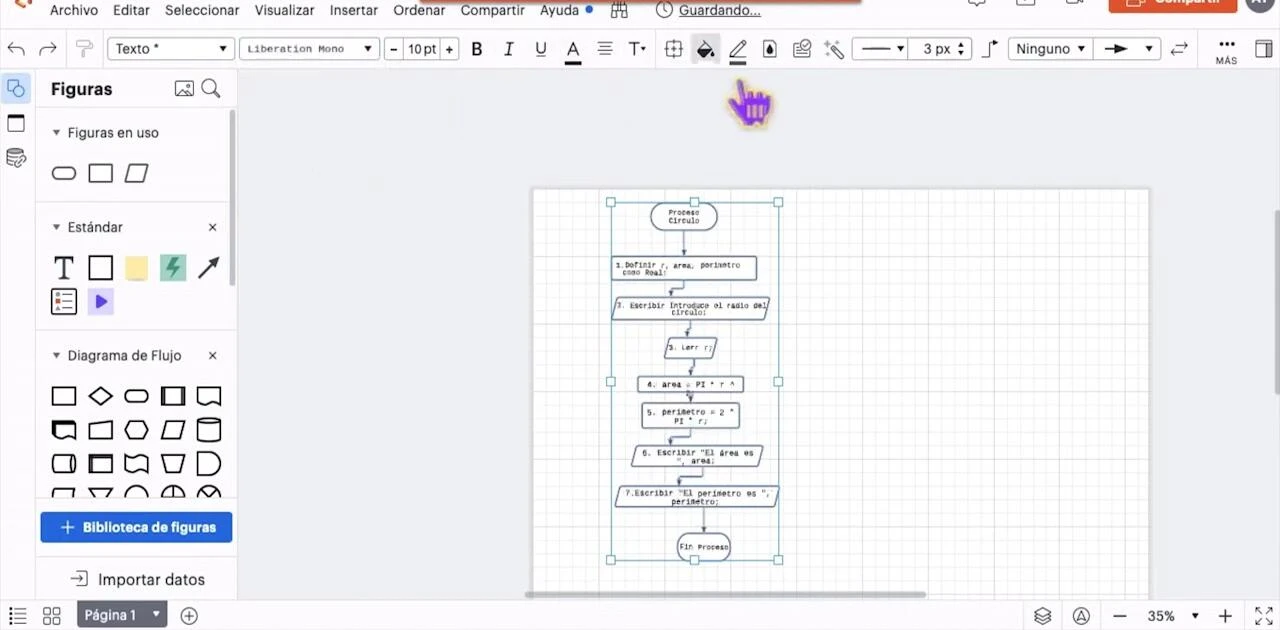Open the Liberation Mono font dropdown
This screenshot has height=630, width=1280.
click(x=310, y=49)
